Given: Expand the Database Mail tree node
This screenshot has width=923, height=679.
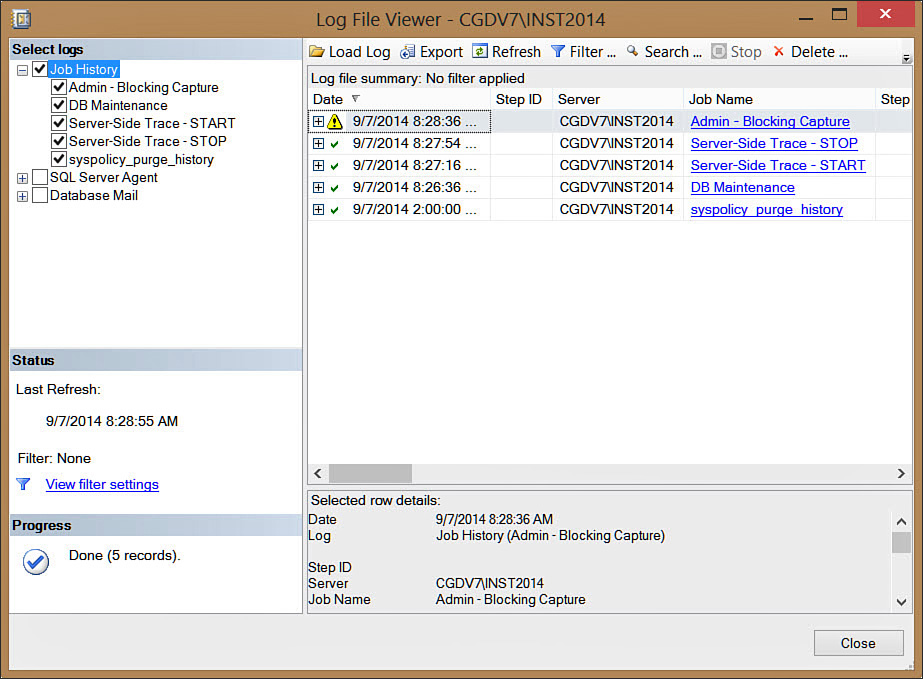Looking at the screenshot, I should [x=22, y=197].
